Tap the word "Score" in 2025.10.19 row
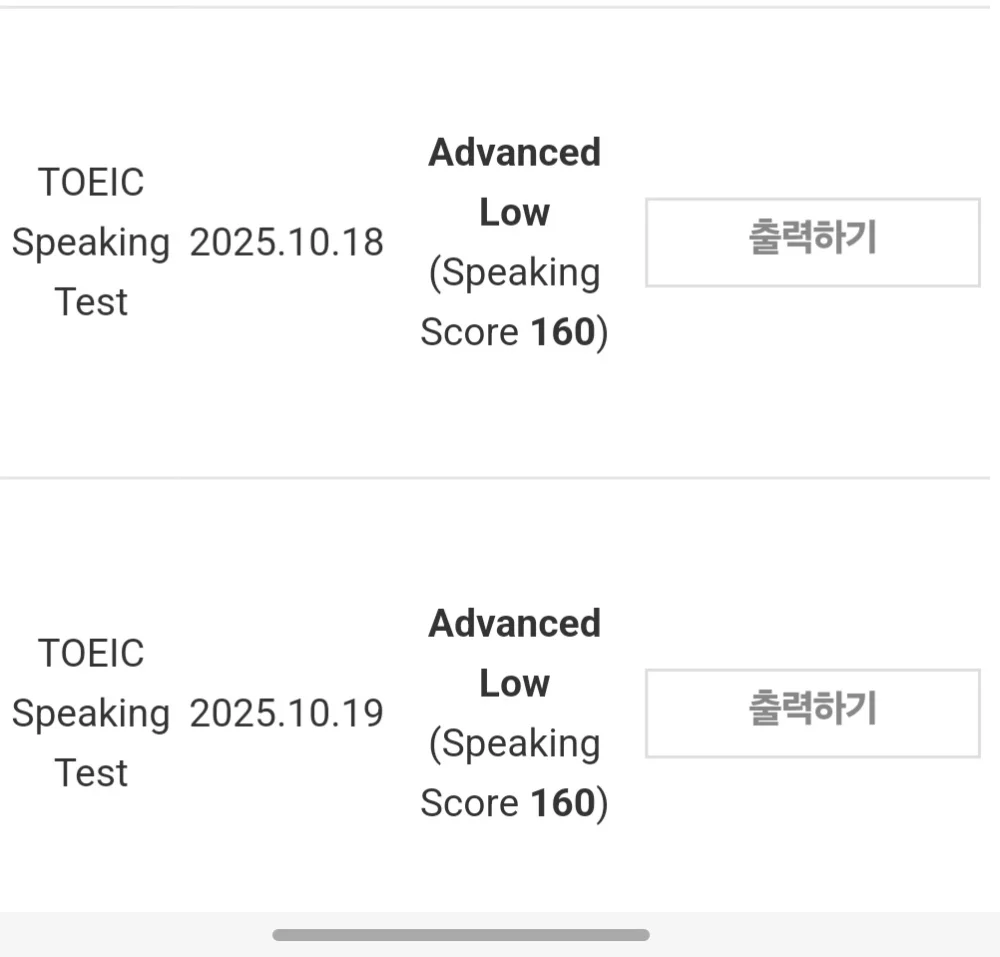1000x957 pixels. click(469, 804)
